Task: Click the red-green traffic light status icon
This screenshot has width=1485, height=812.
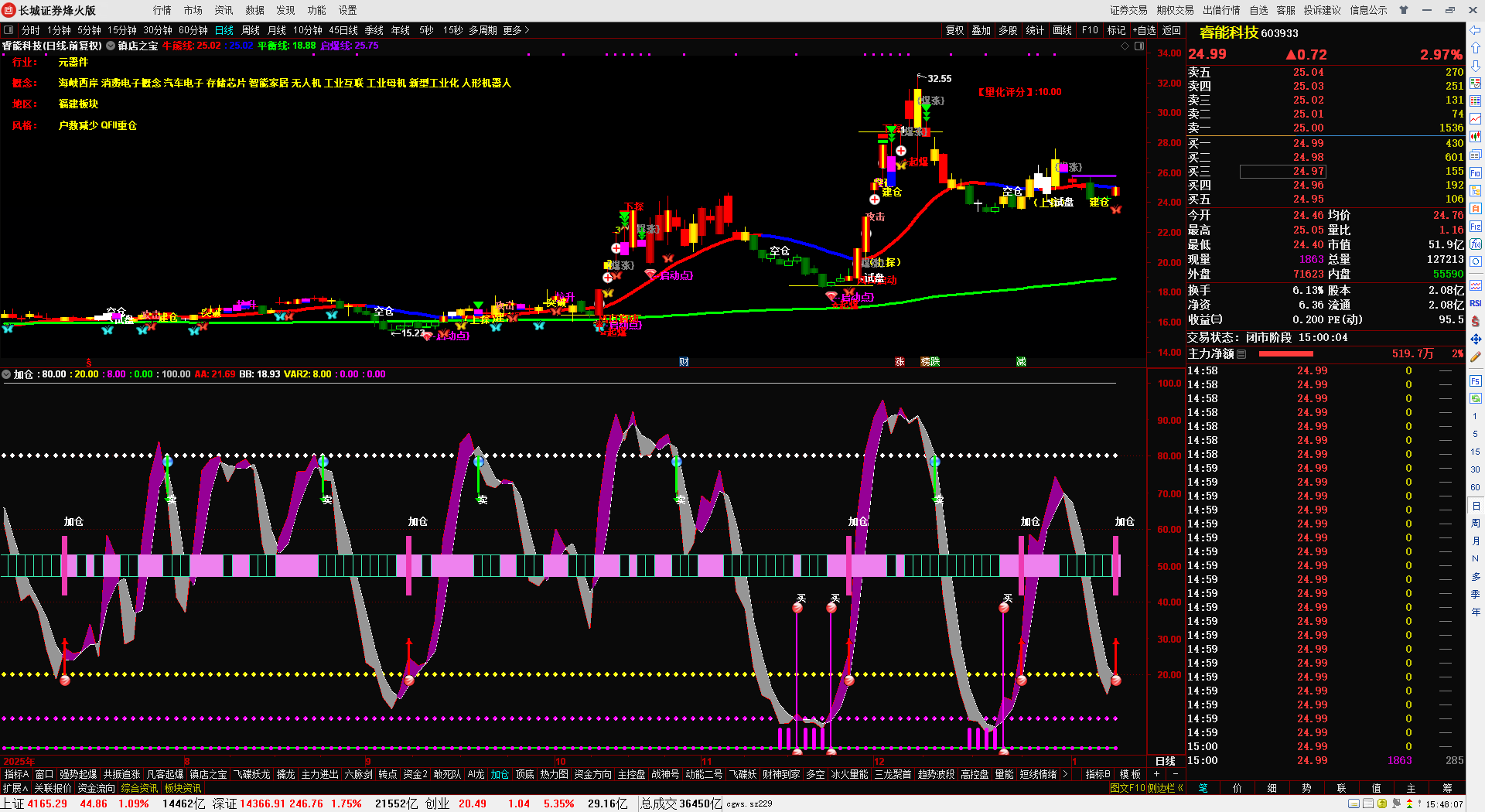Action: [1410, 803]
